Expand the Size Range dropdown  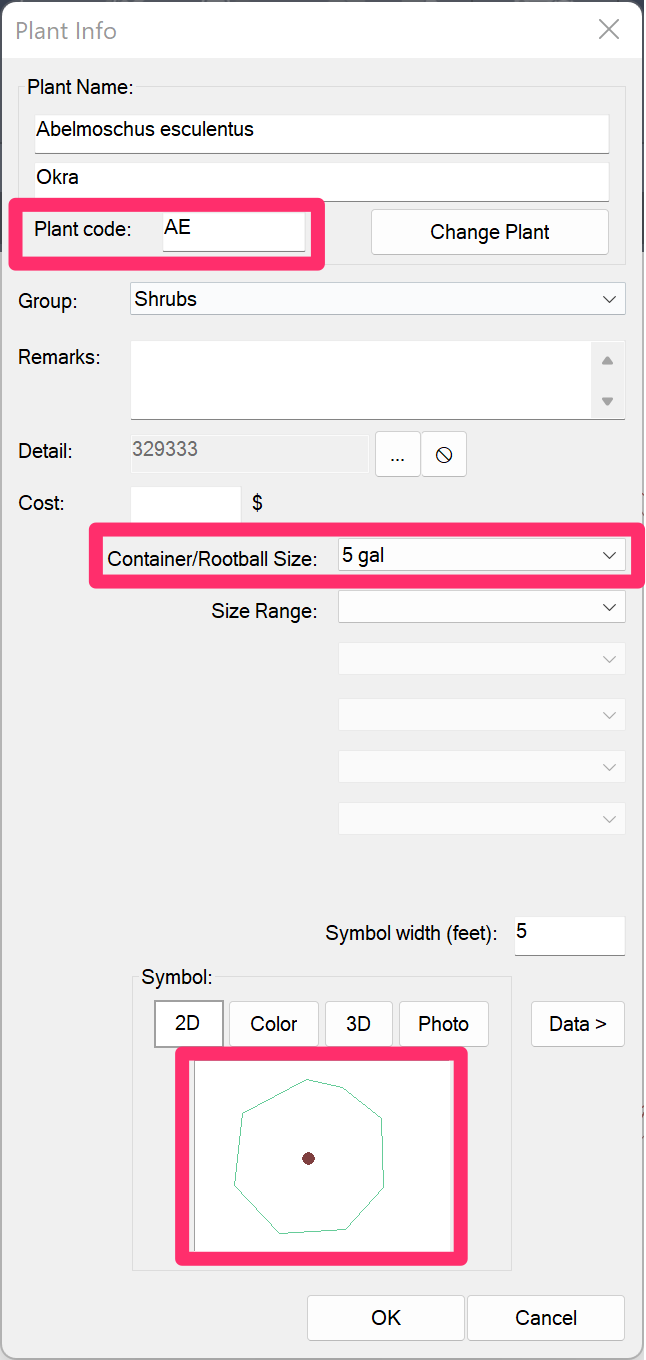tap(482, 607)
